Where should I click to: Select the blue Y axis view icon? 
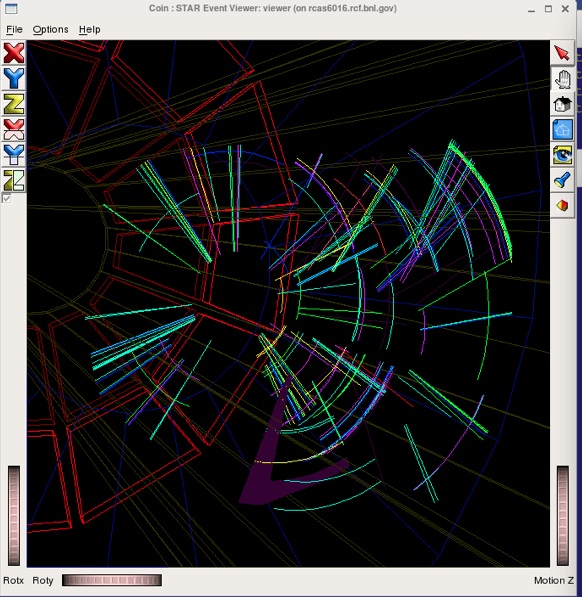click(x=14, y=78)
